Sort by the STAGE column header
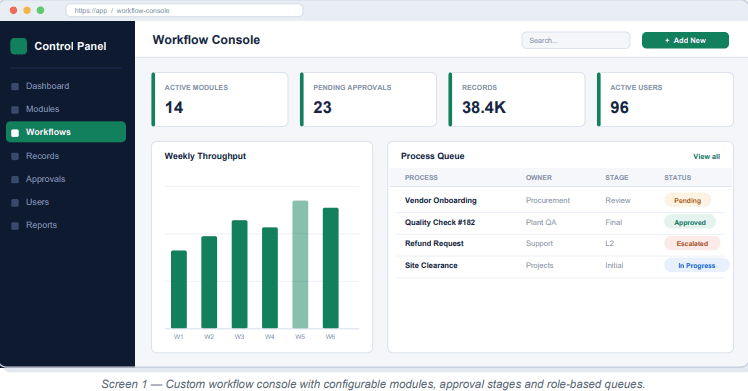Viewport: 748px width, 391px height. [617, 177]
